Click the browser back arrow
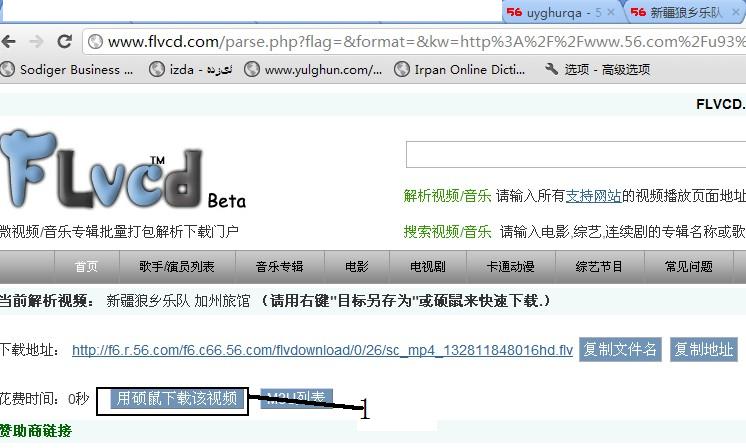 [x=9, y=42]
